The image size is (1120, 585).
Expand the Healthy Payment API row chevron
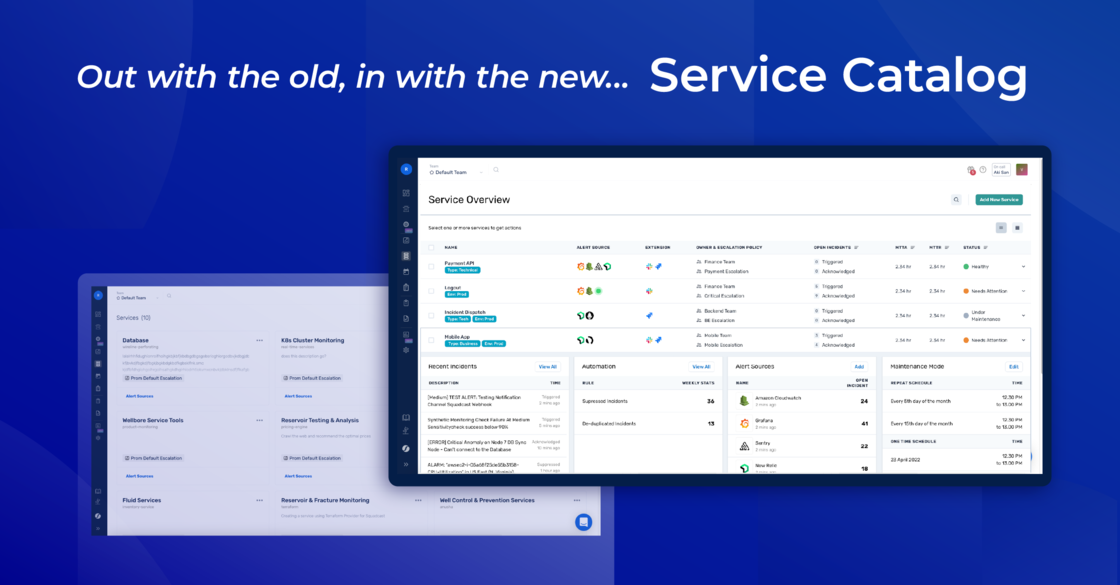(1024, 266)
